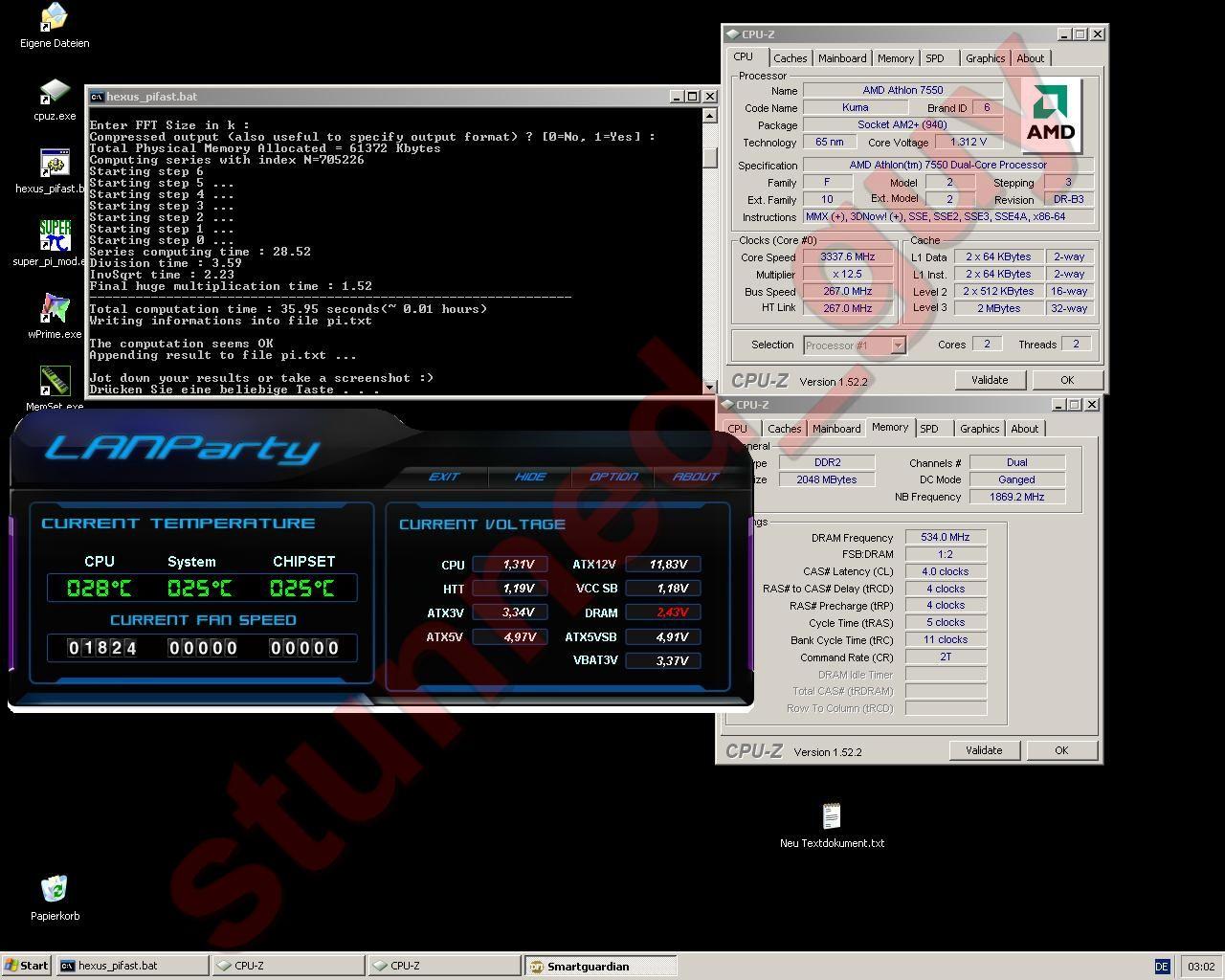Switch to Memory tab in top CPU-Z
This screenshot has width=1225, height=980.
click(x=896, y=58)
